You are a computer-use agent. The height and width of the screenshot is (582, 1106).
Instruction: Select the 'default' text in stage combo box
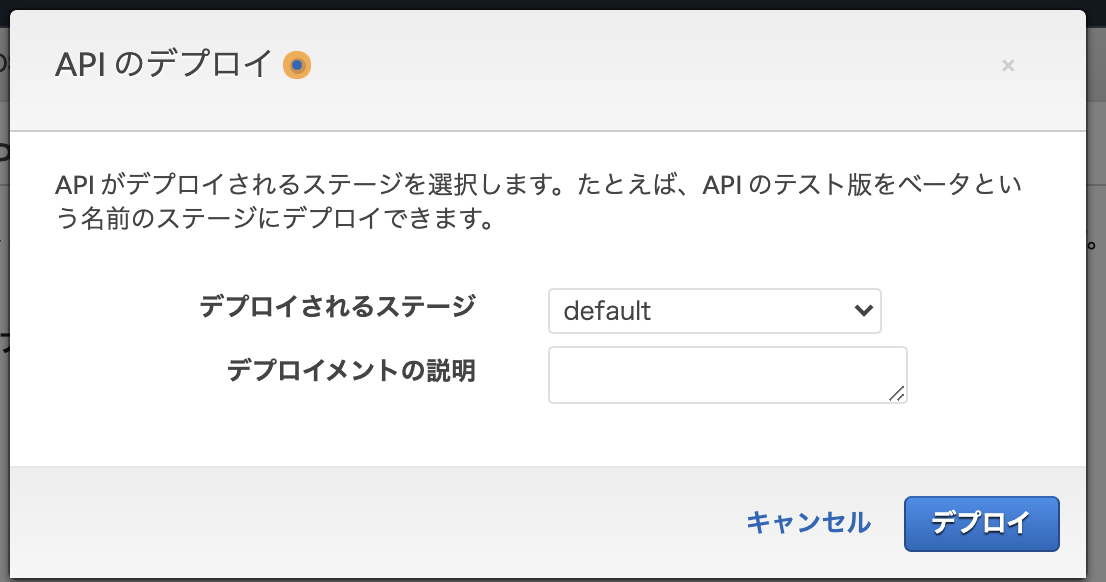607,310
